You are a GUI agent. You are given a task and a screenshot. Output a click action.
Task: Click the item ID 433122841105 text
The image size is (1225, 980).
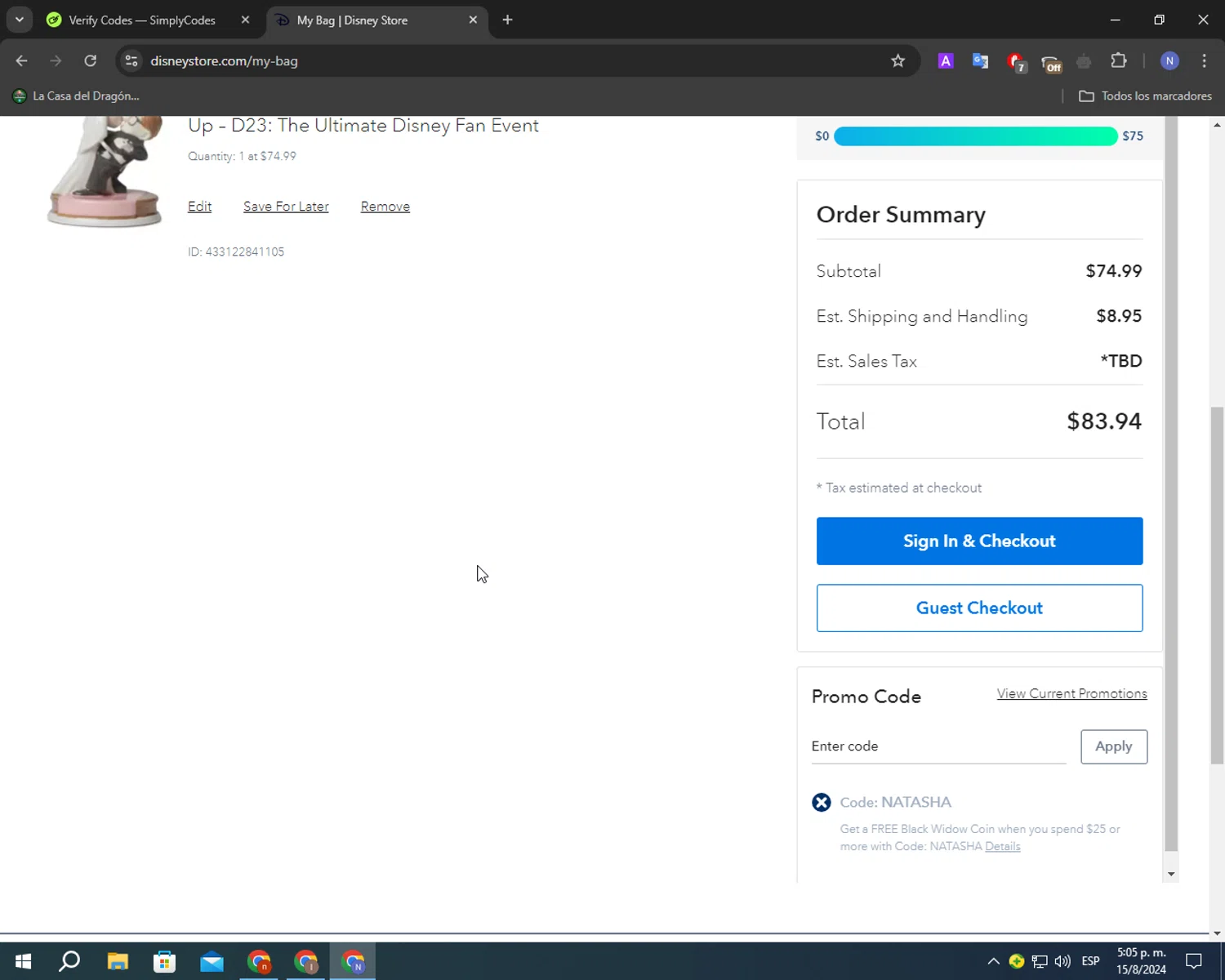pos(236,252)
